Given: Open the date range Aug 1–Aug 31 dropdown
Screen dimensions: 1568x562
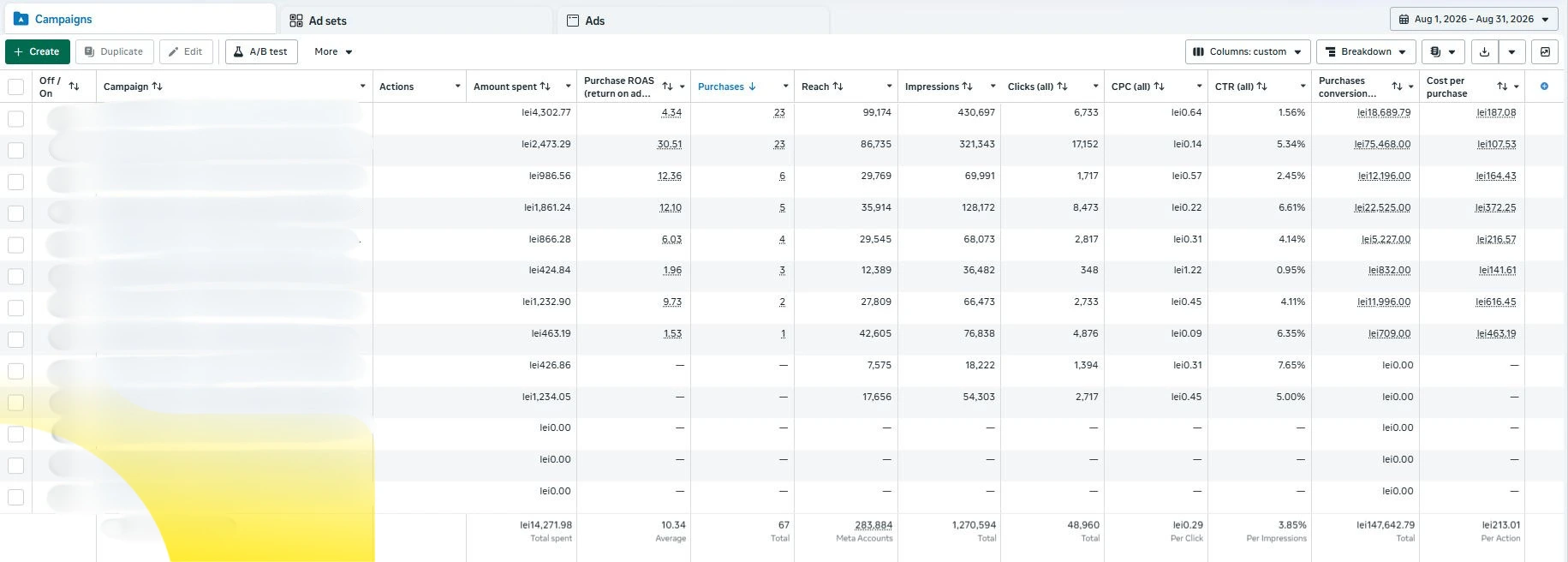Looking at the screenshot, I should point(1473,19).
